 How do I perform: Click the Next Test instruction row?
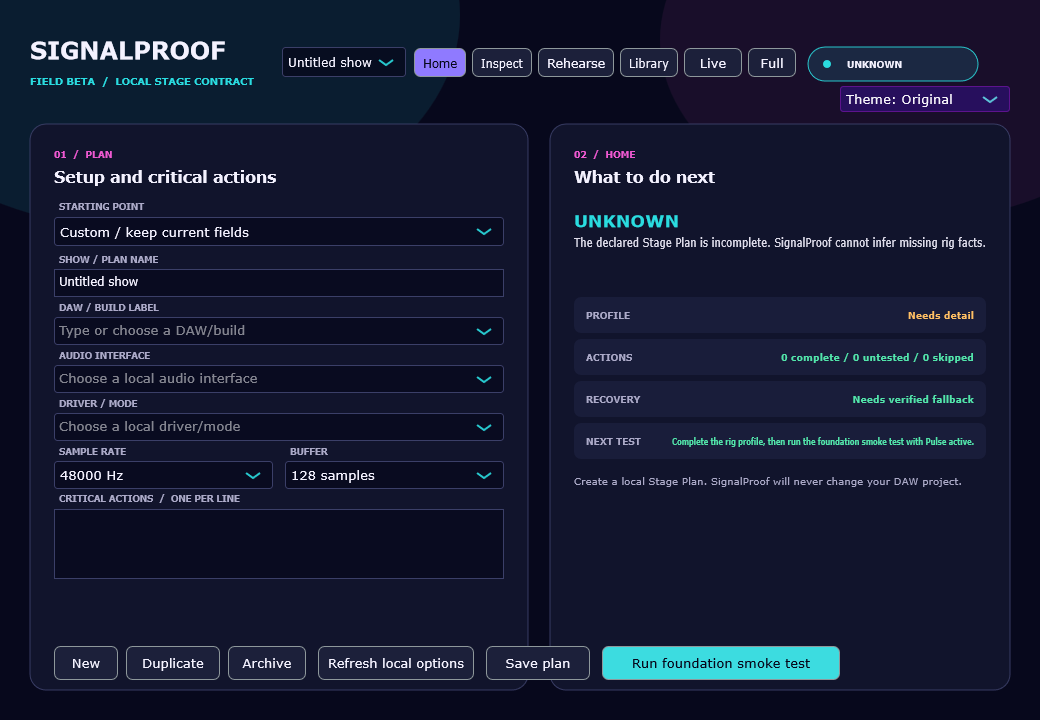[x=779, y=442]
